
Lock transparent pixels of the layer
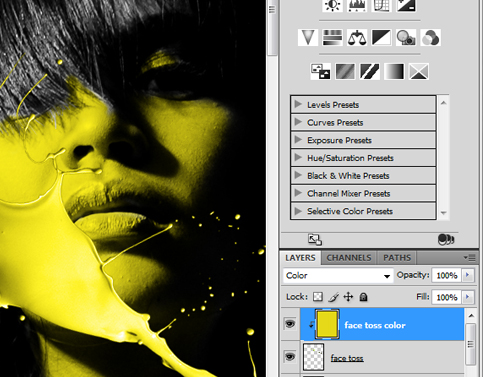[x=318, y=297]
